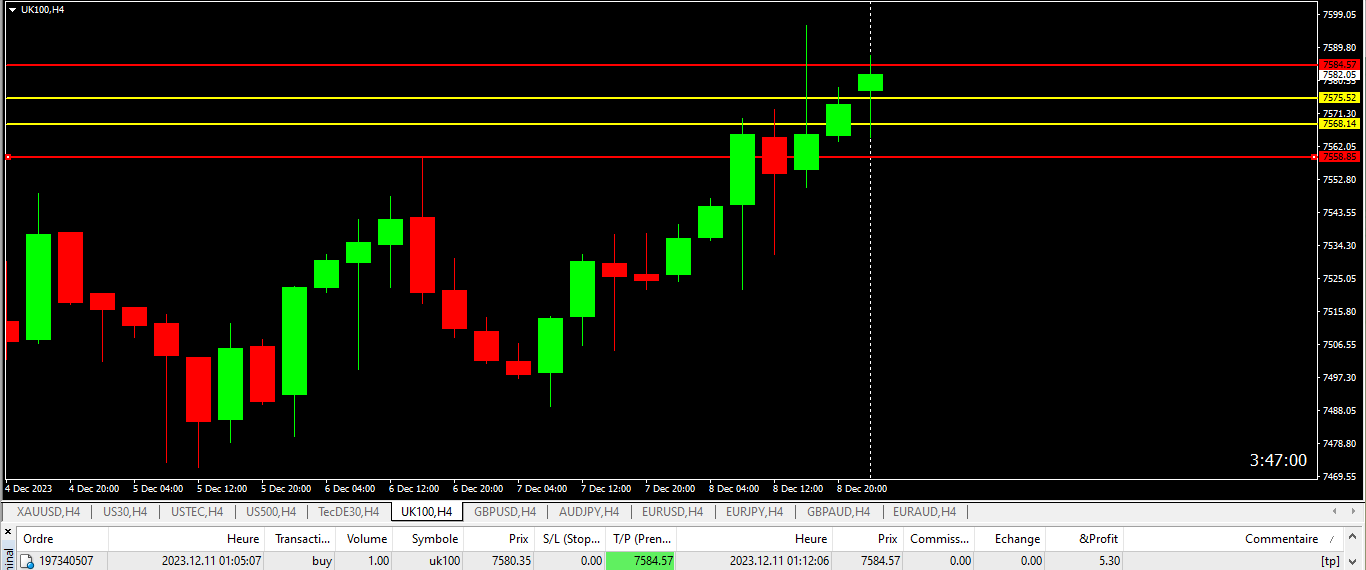Open the USTEC,H4 chart tab
1366x570 pixels.
(x=197, y=512)
